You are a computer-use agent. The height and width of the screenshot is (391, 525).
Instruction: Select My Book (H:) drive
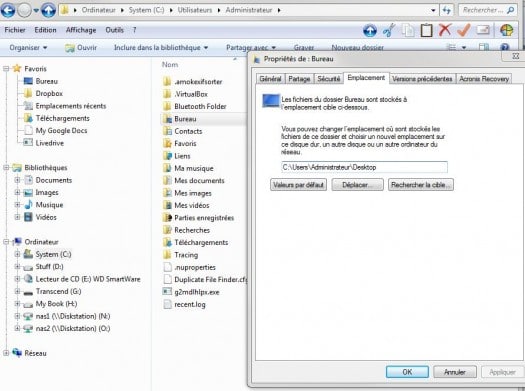pyautogui.click(x=50, y=304)
